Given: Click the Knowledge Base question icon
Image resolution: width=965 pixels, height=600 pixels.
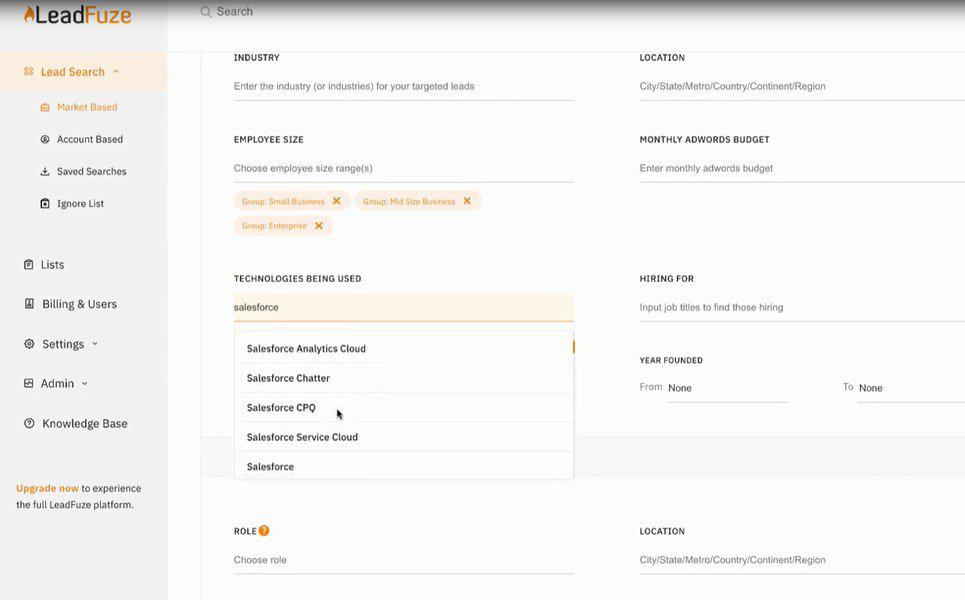Looking at the screenshot, I should click(x=29, y=423).
